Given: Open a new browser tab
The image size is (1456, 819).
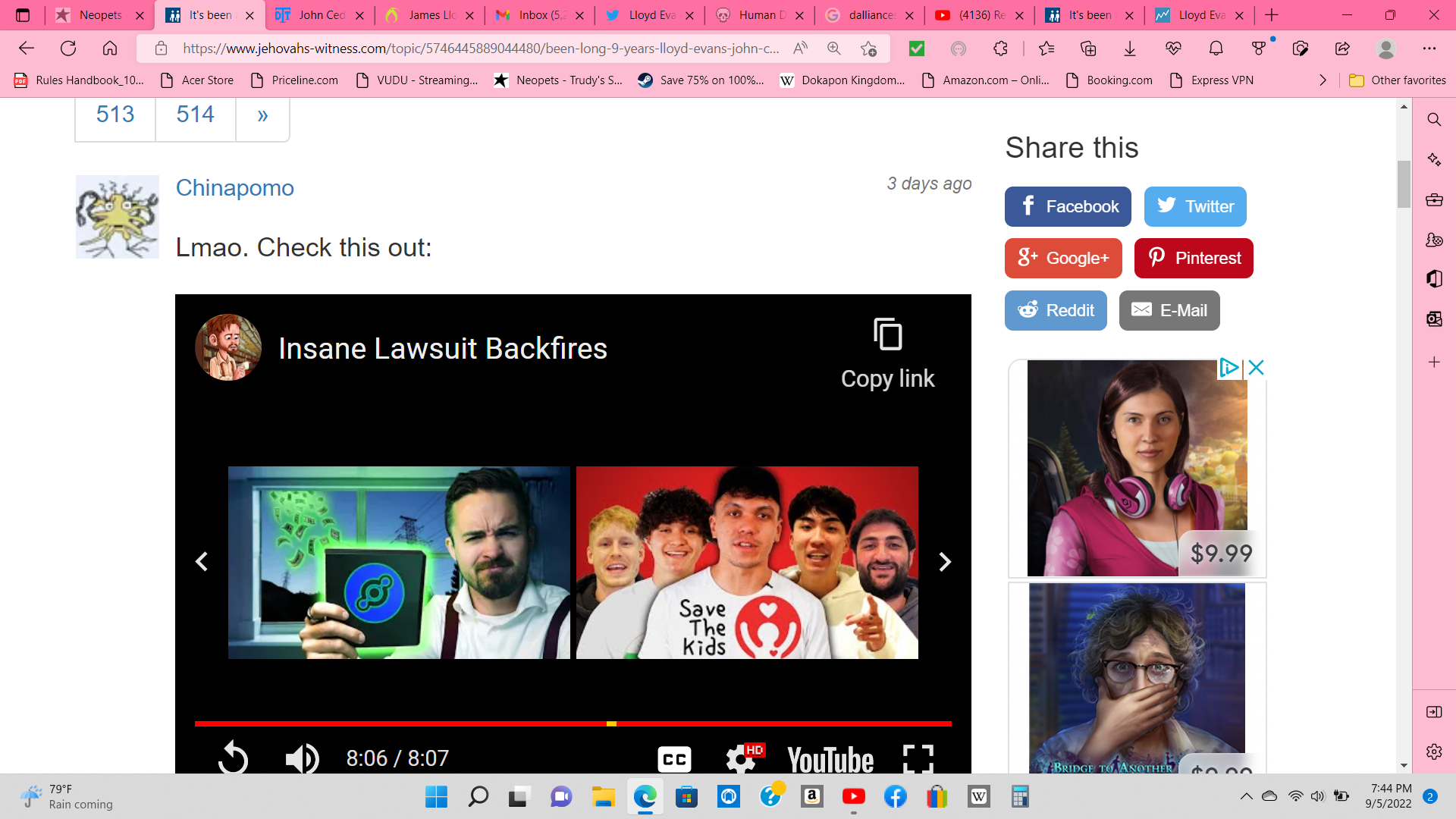Looking at the screenshot, I should coord(1272,15).
